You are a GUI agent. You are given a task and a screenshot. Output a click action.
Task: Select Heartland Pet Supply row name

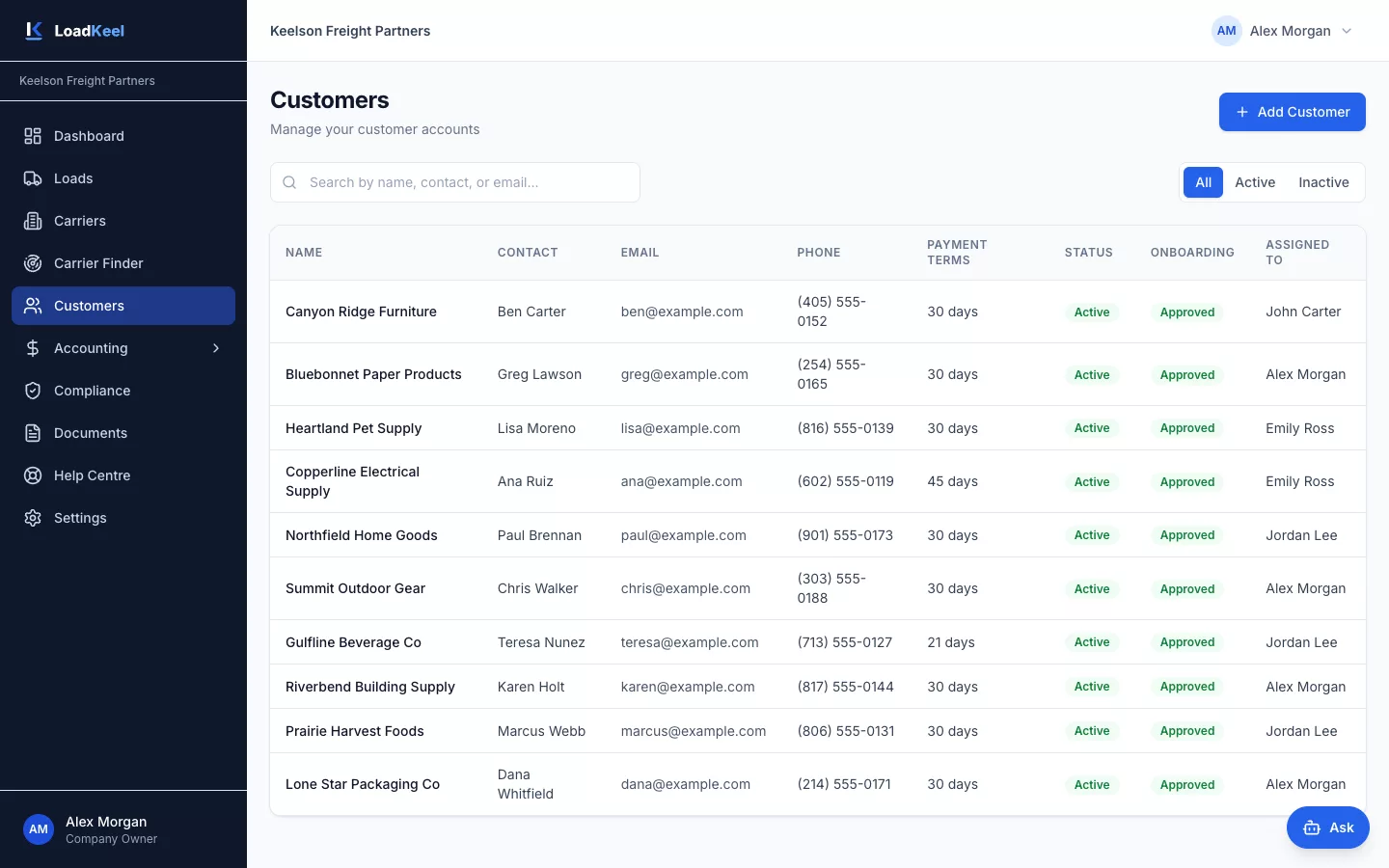pyautogui.click(x=353, y=428)
